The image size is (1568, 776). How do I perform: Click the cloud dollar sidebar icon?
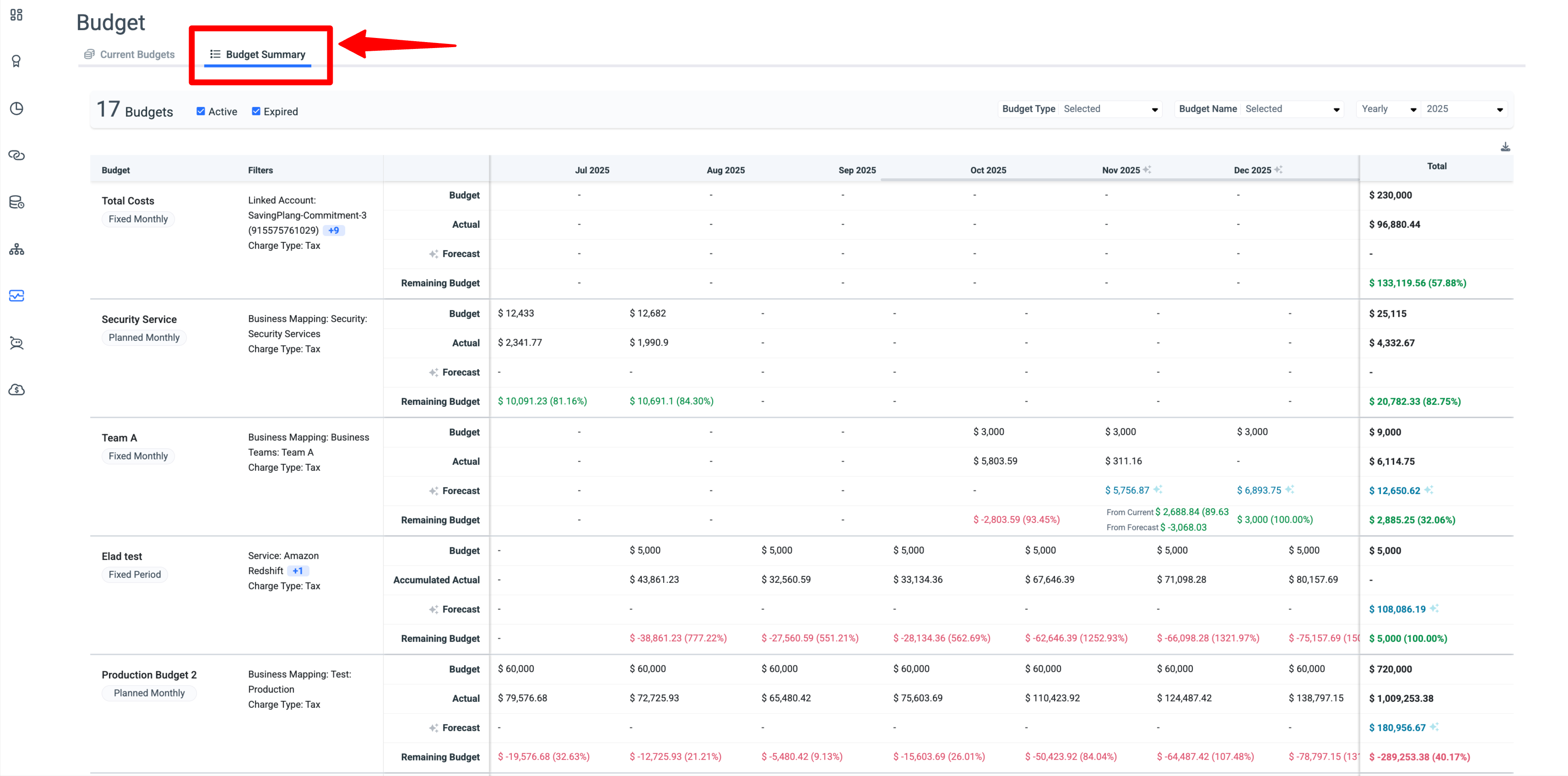pyautogui.click(x=16, y=389)
